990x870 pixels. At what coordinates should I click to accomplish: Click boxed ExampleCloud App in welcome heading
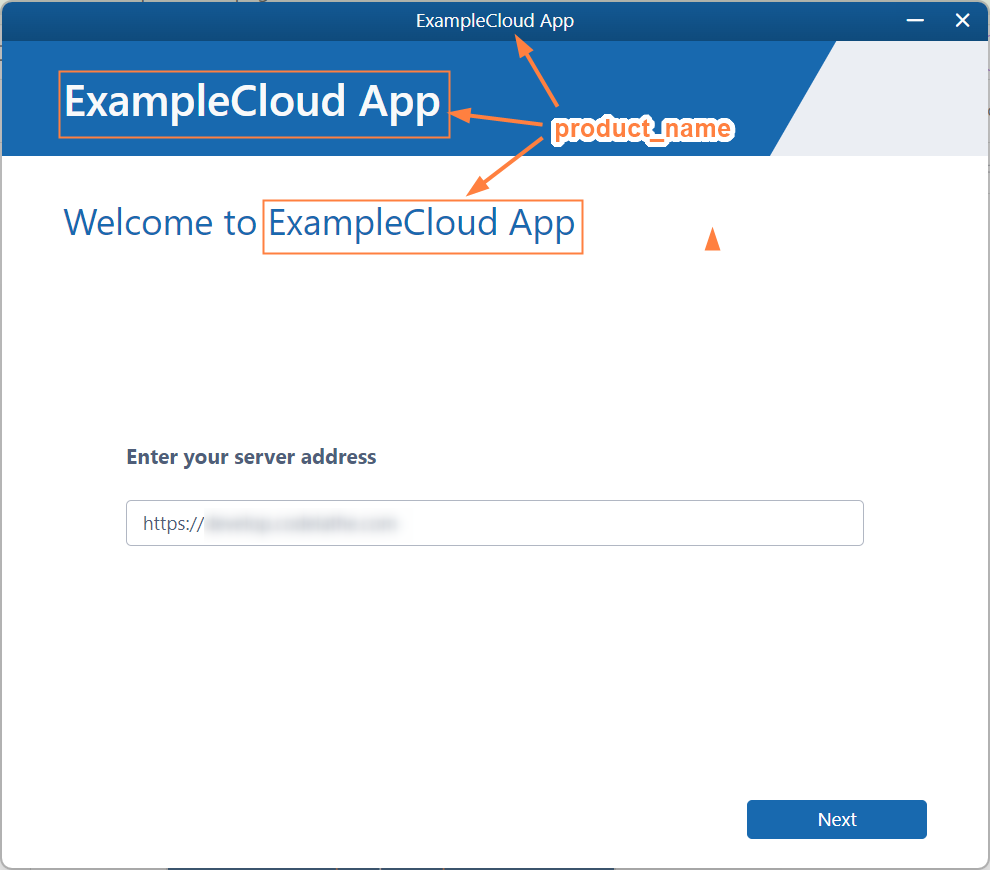pos(422,222)
